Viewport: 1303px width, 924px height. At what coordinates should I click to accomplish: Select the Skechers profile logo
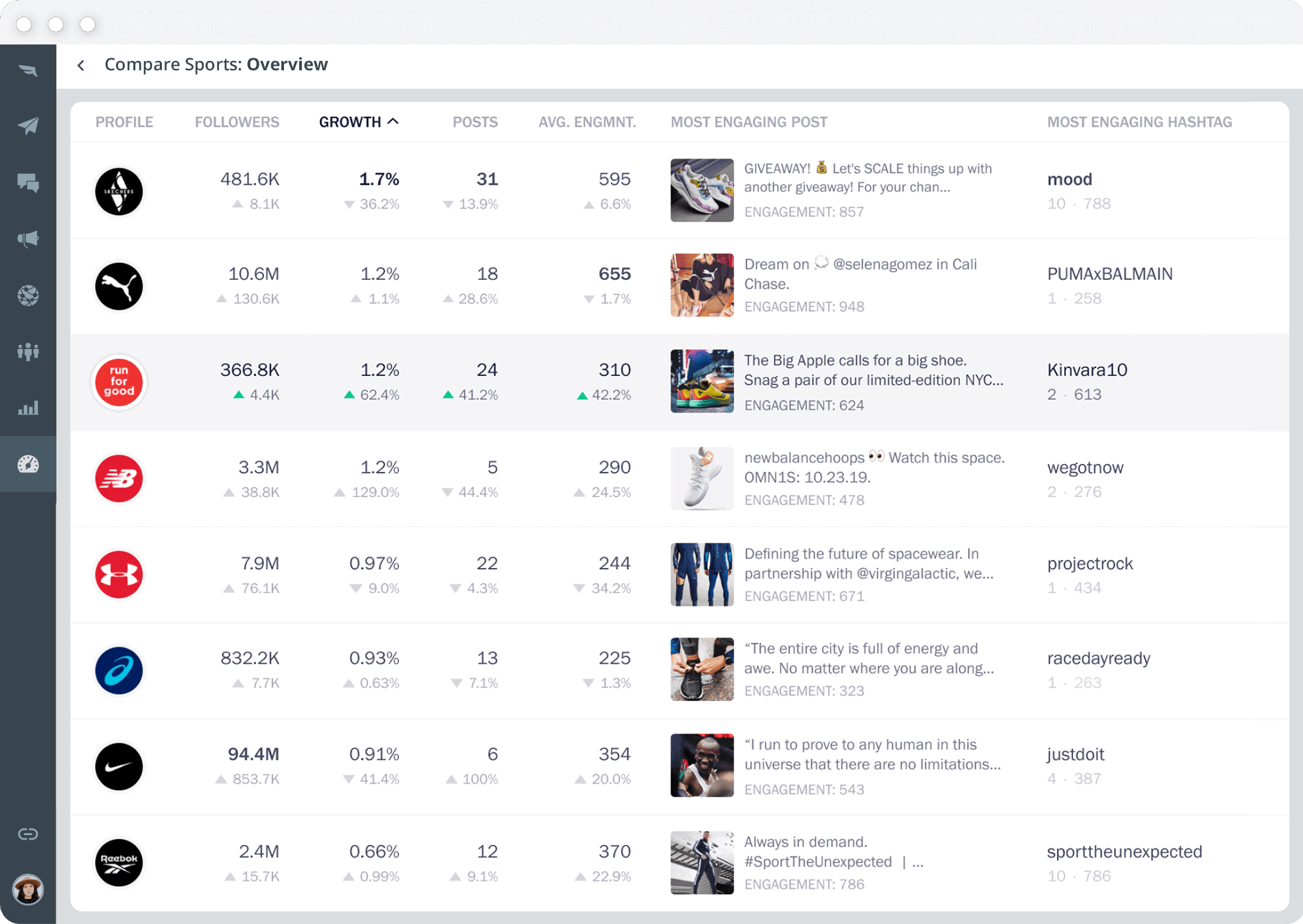pyautogui.click(x=119, y=191)
